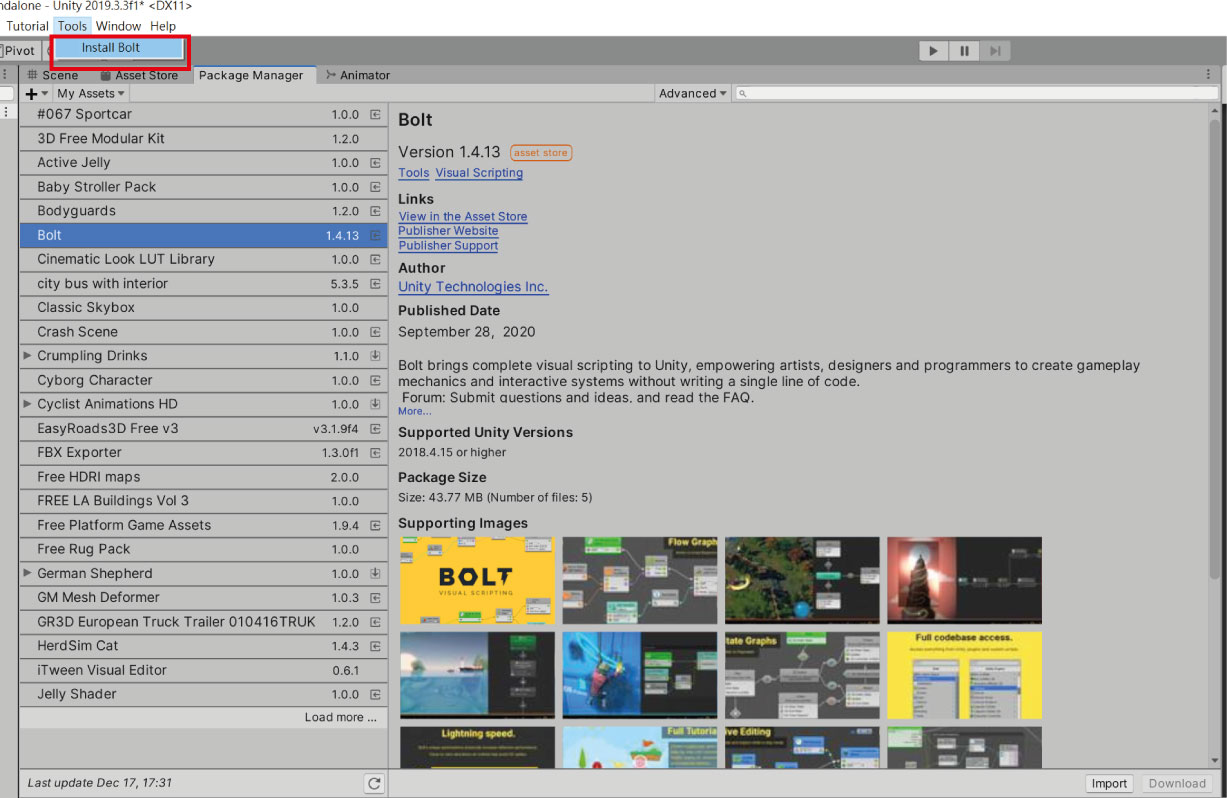Switch to the Animator tab
This screenshot has width=1227, height=798.
(358, 75)
